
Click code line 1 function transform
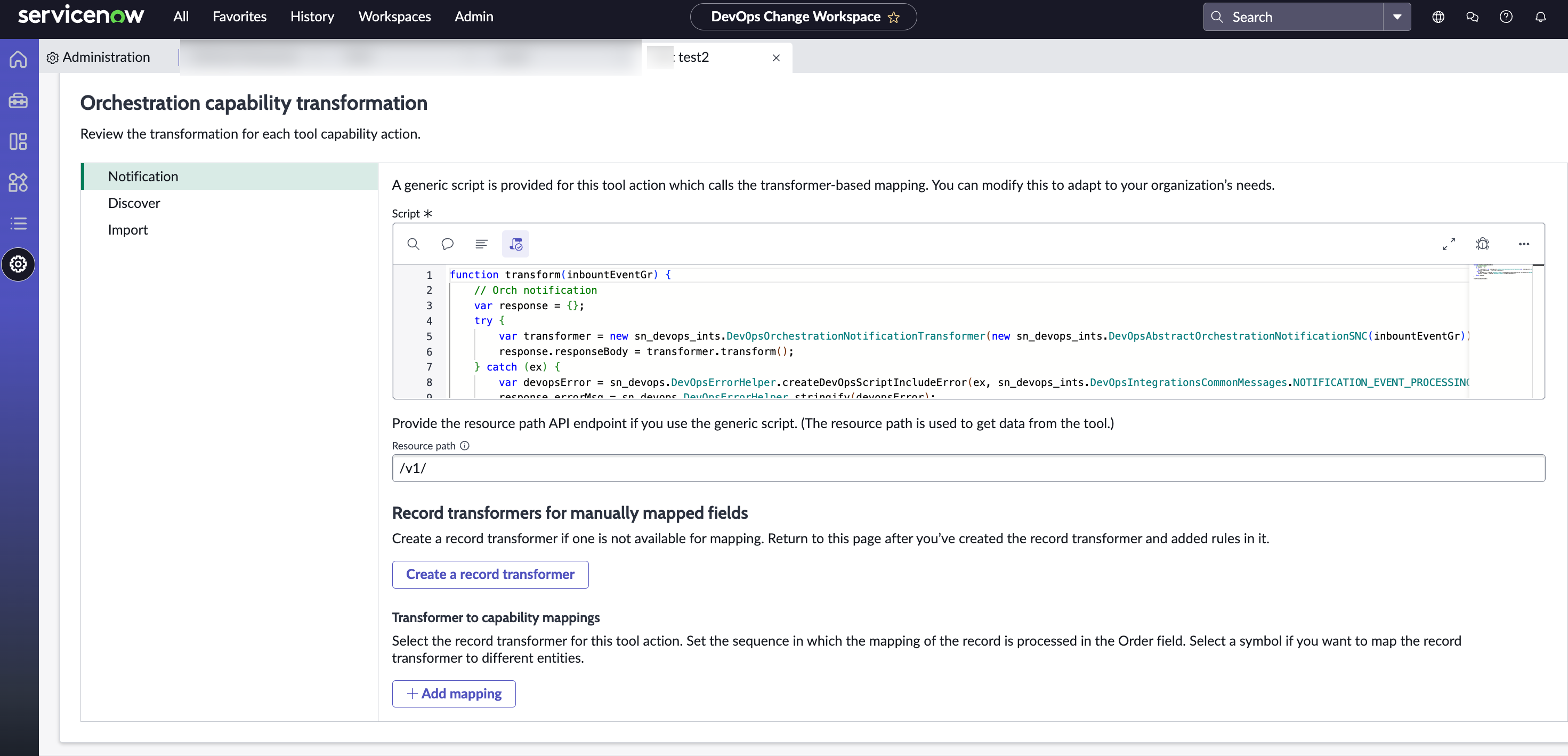point(560,275)
